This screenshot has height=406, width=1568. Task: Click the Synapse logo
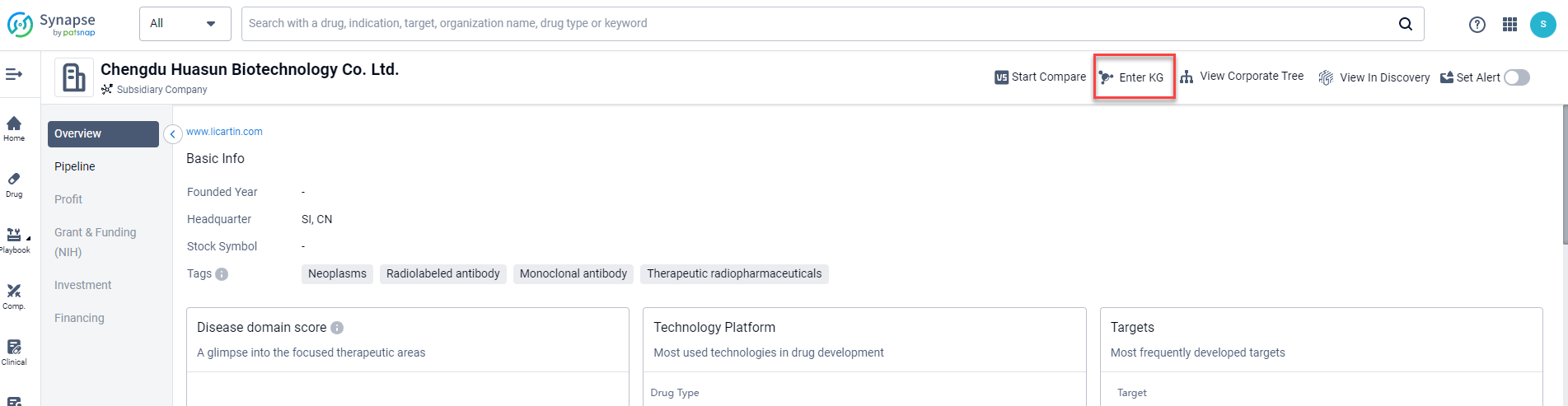pyautogui.click(x=51, y=24)
